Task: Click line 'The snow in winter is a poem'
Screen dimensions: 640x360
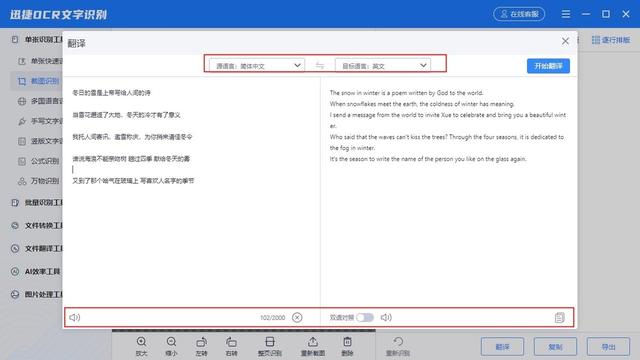Action: click(407, 93)
